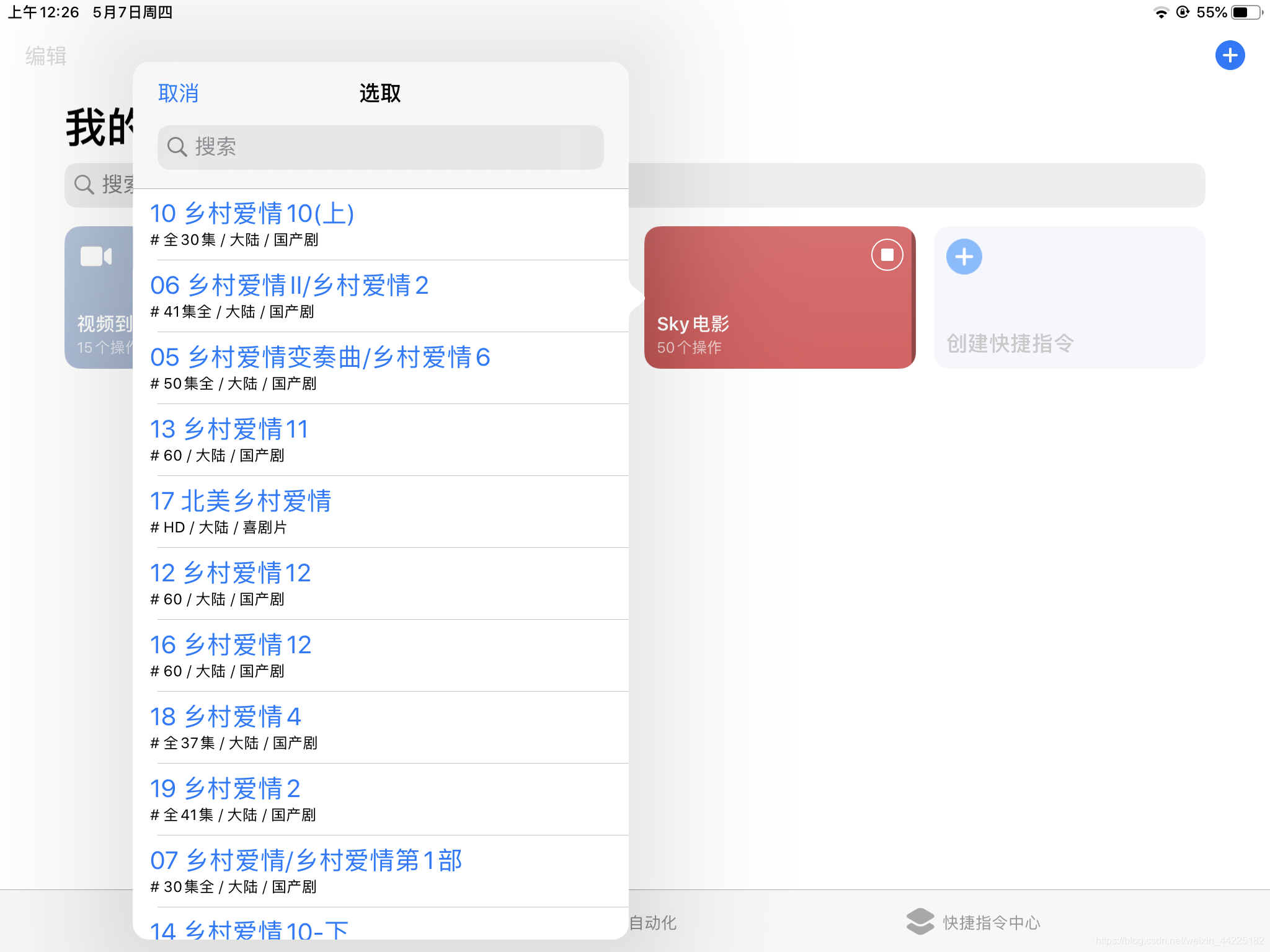Focus the 搜索 field in 选取 popup

380,148
